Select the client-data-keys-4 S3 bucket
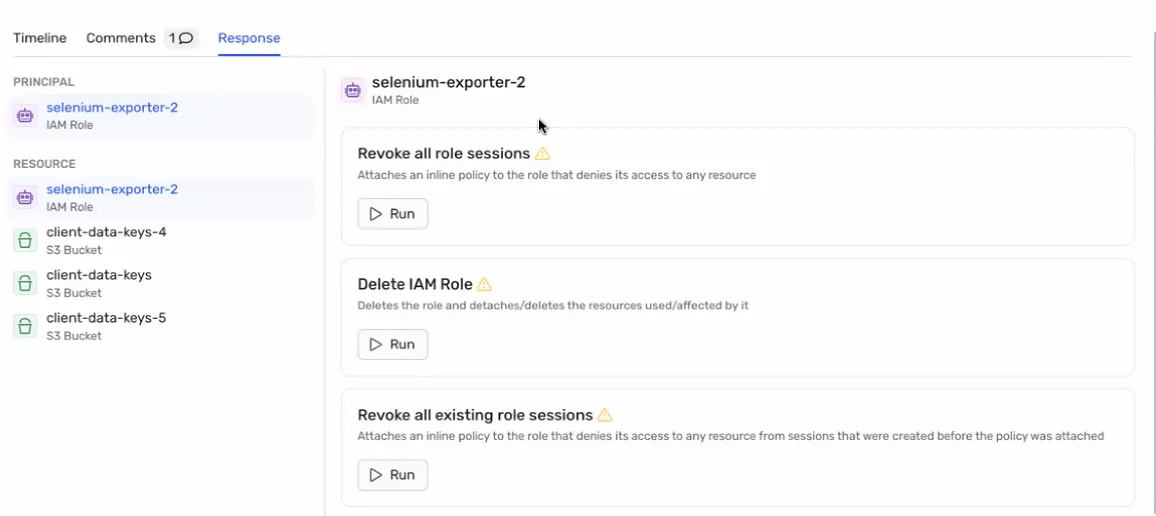 pyautogui.click(x=106, y=232)
